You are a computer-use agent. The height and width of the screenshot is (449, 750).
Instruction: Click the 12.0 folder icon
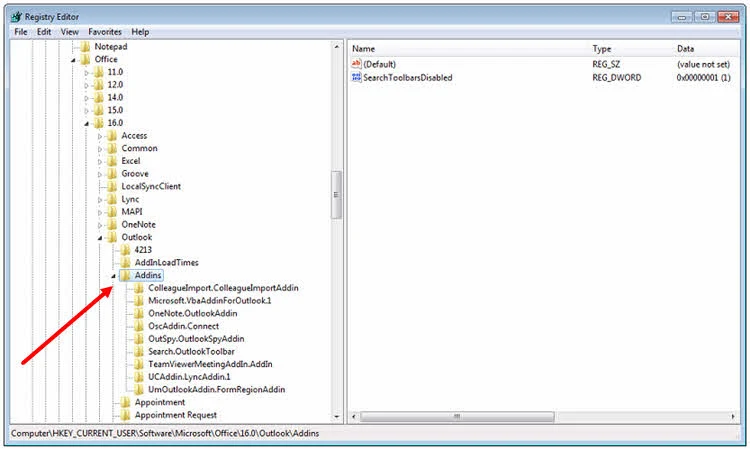click(x=99, y=85)
